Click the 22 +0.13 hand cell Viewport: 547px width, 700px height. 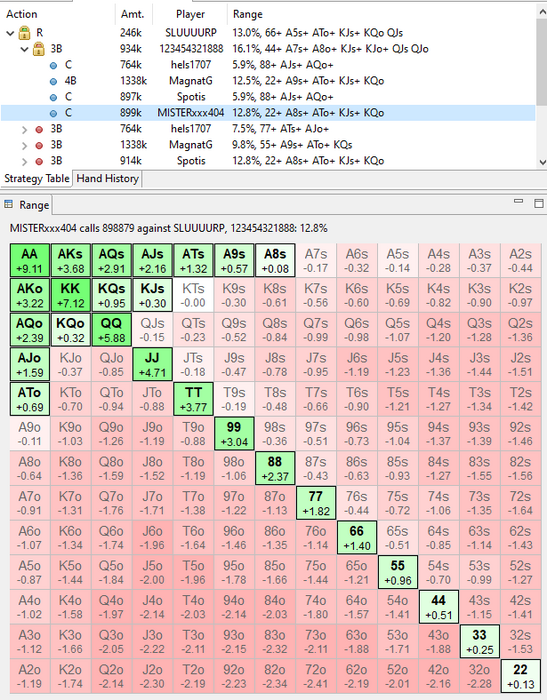point(521,675)
